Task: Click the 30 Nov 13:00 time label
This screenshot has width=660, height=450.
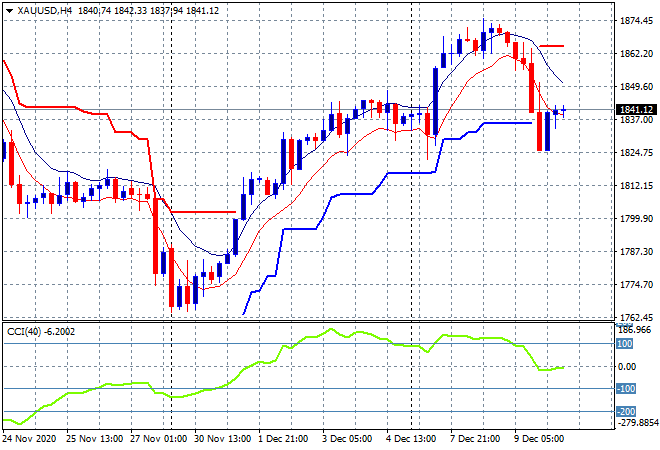Action: 222,439
